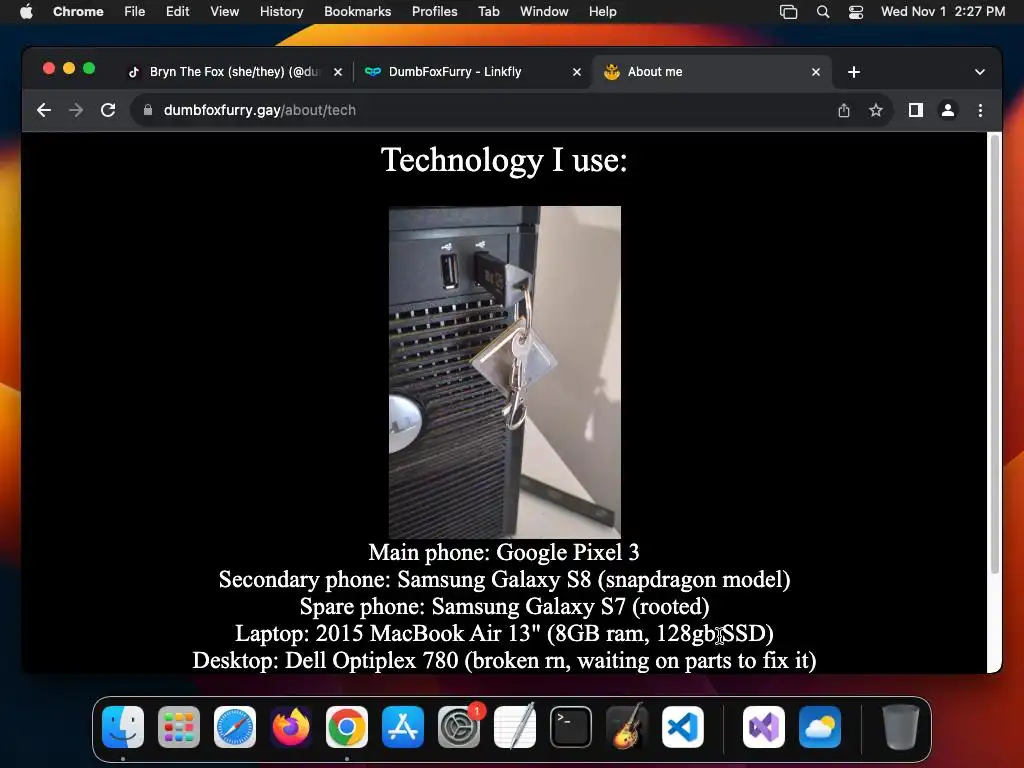
Task: Click the Samsung Galaxy S7 (rooted) line
Action: (504, 607)
